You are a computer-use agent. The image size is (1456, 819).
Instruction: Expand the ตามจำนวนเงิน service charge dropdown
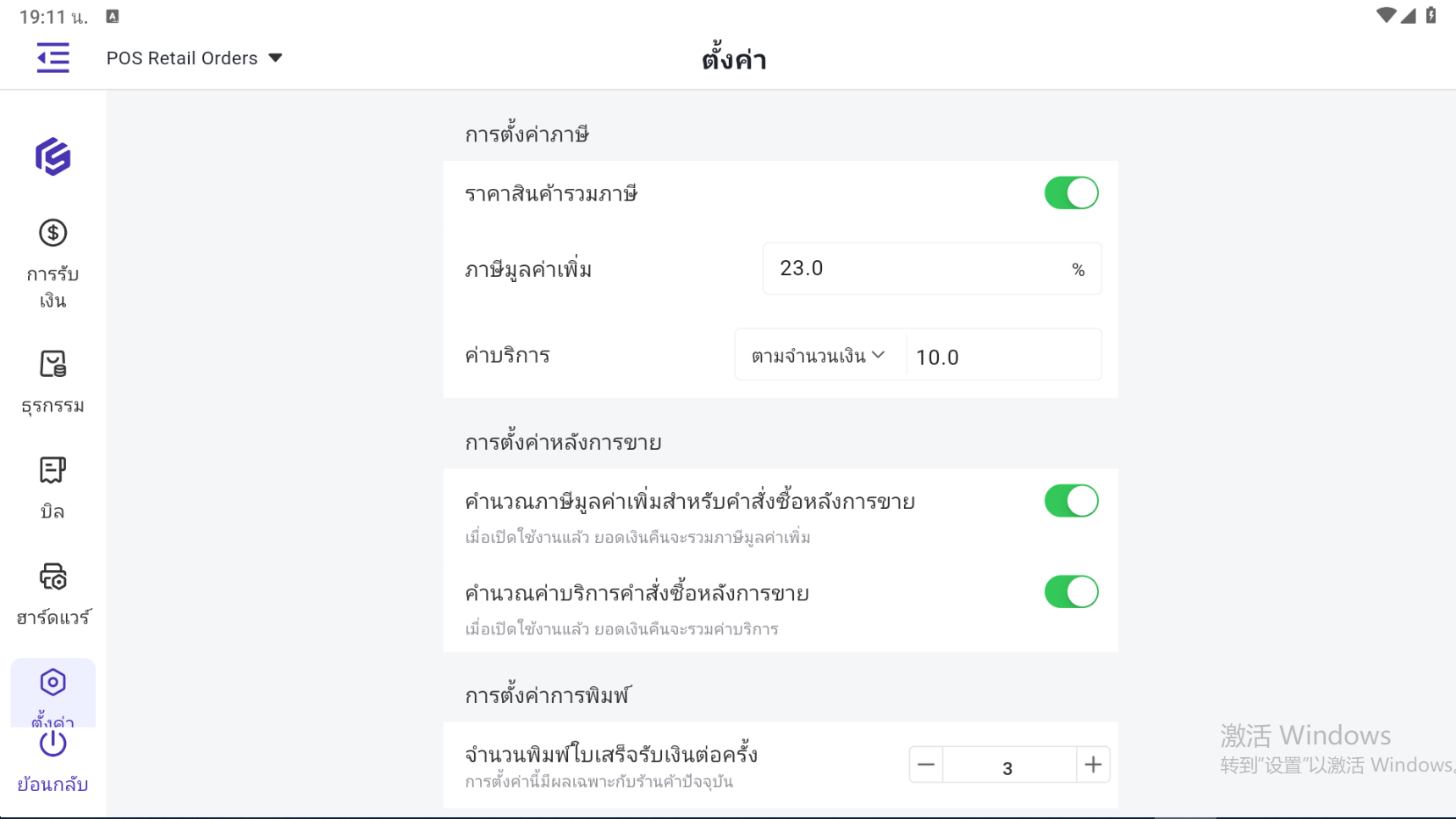point(818,356)
